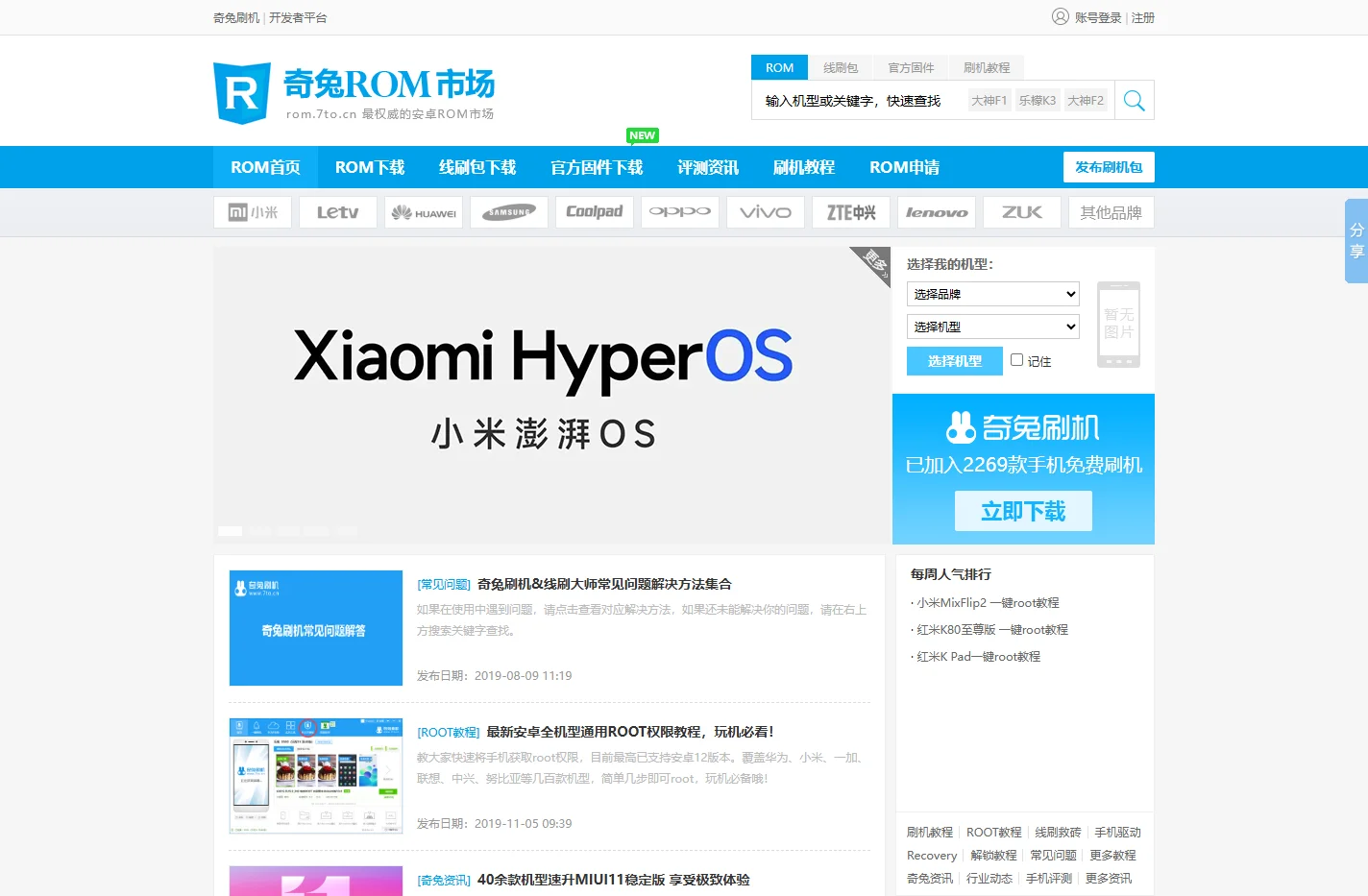Open 红米K Pad一键root教程
This screenshot has height=896, width=1368.
pos(978,657)
